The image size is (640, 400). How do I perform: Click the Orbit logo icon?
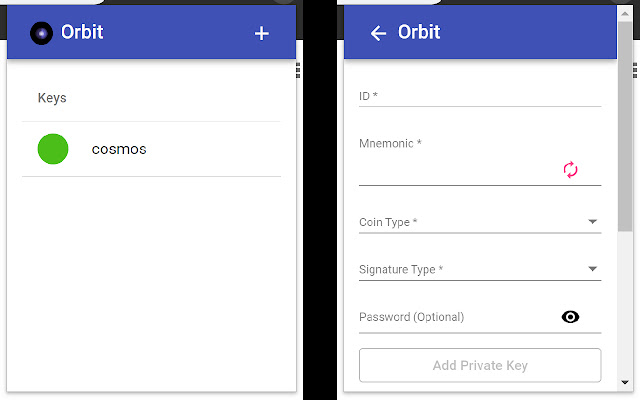[x=42, y=33]
